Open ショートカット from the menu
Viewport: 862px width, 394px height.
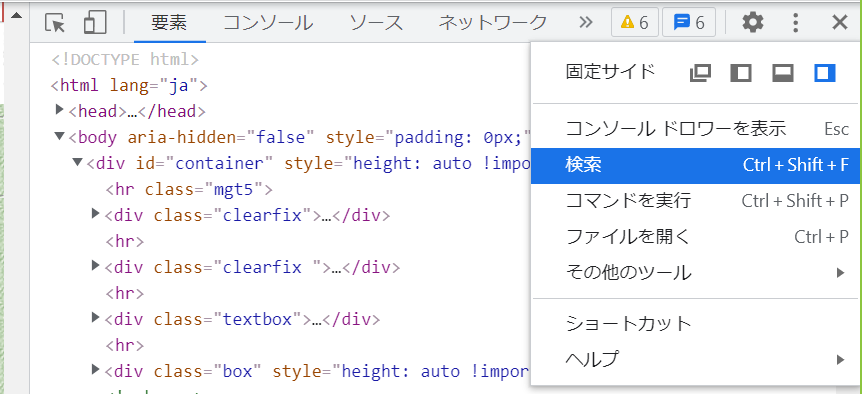click(695, 324)
